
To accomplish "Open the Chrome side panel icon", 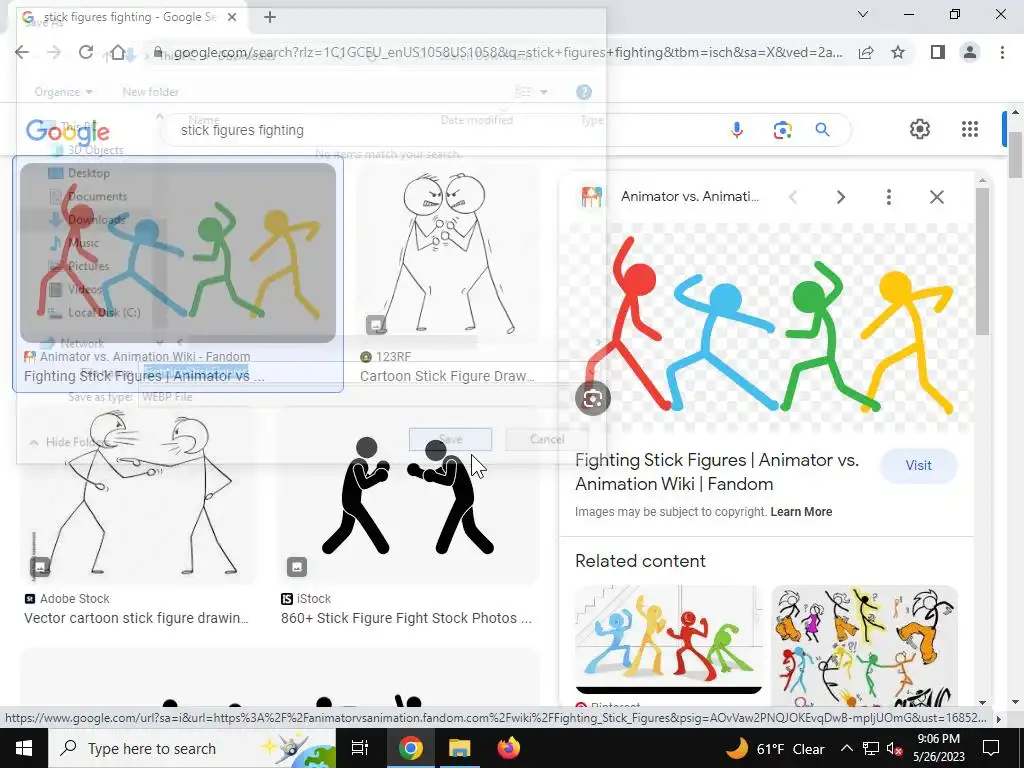I will (938, 52).
